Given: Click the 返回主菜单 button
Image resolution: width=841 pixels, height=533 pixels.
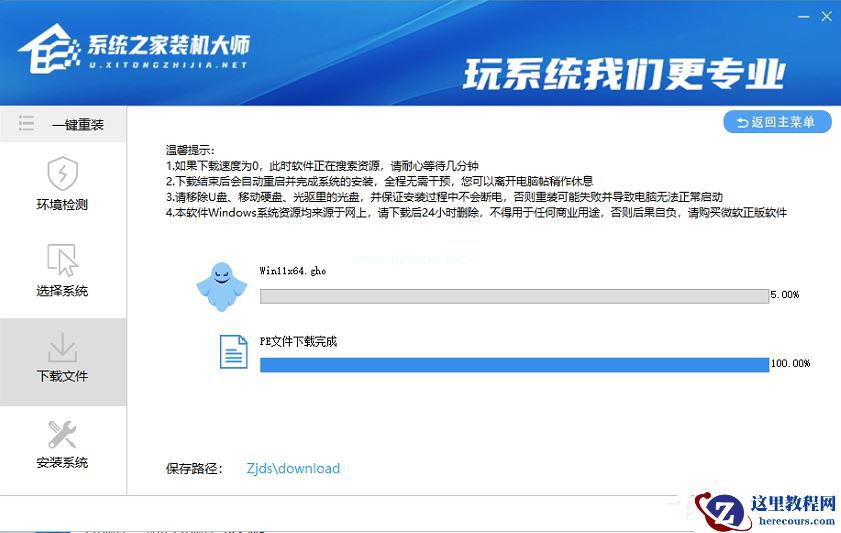Looking at the screenshot, I should click(x=777, y=122).
